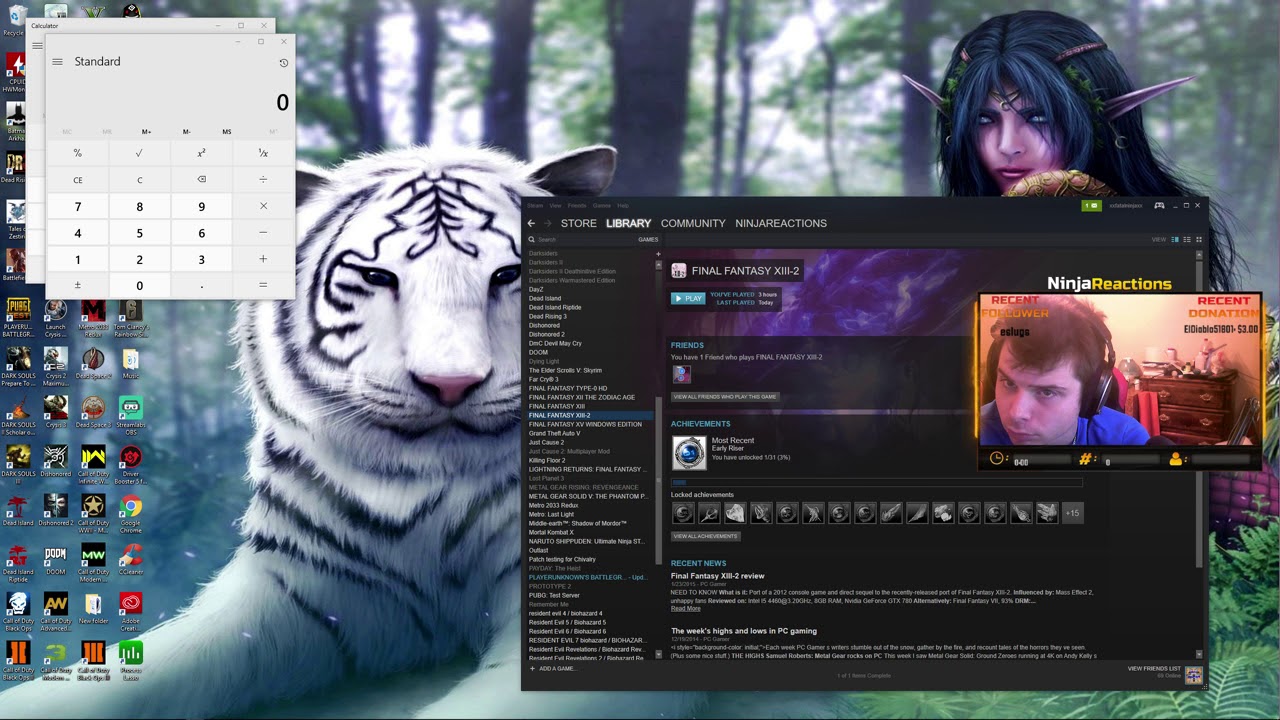The width and height of the screenshot is (1280, 720).
Task: Click the Early Riser achievement icon
Action: point(689,453)
